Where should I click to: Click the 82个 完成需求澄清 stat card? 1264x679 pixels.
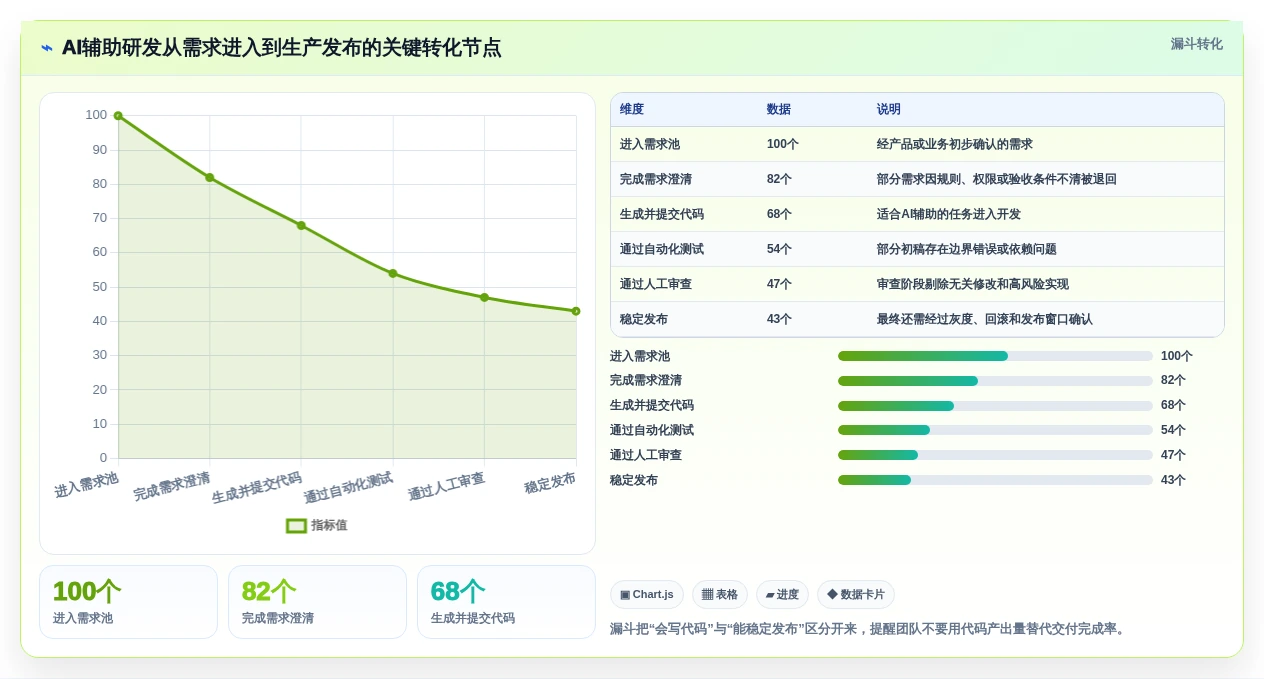317,602
